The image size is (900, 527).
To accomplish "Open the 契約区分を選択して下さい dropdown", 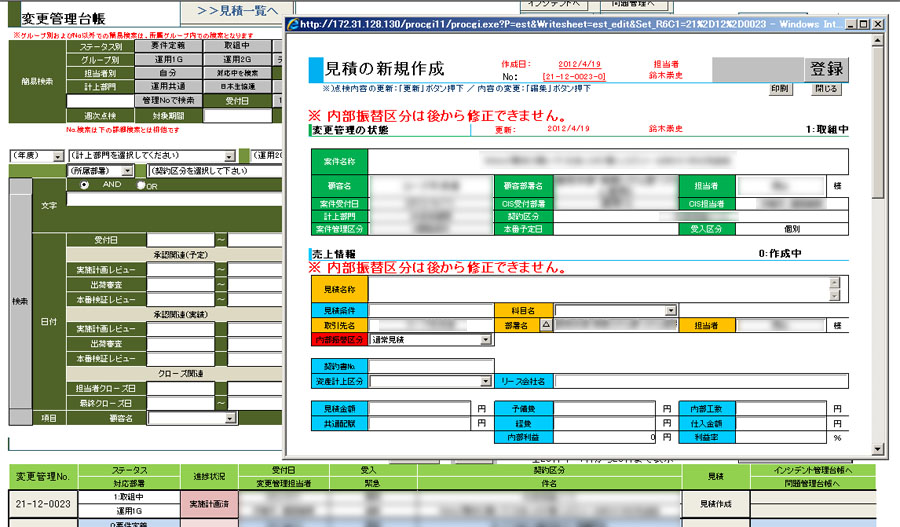I will tap(215, 171).
